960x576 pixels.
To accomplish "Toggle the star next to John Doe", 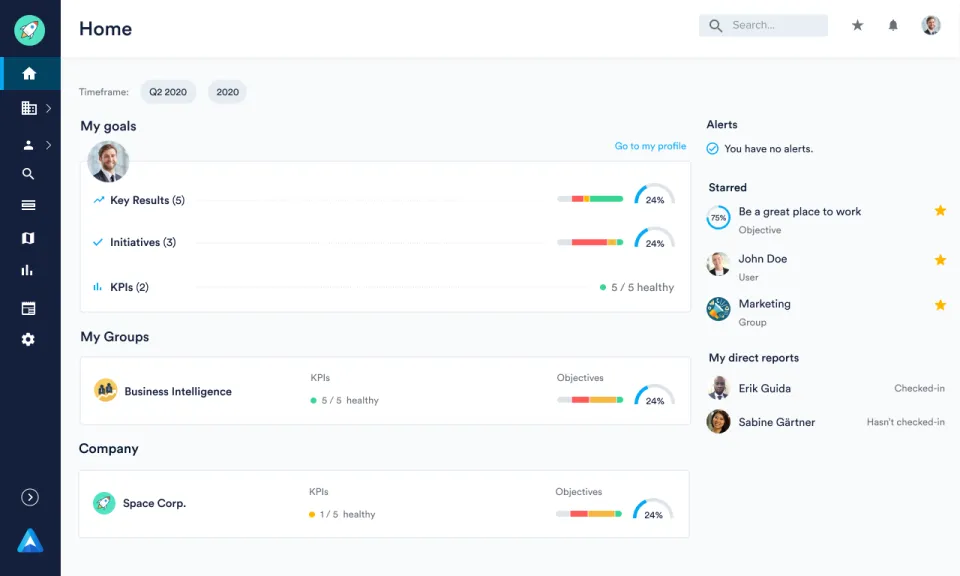I will [940, 260].
